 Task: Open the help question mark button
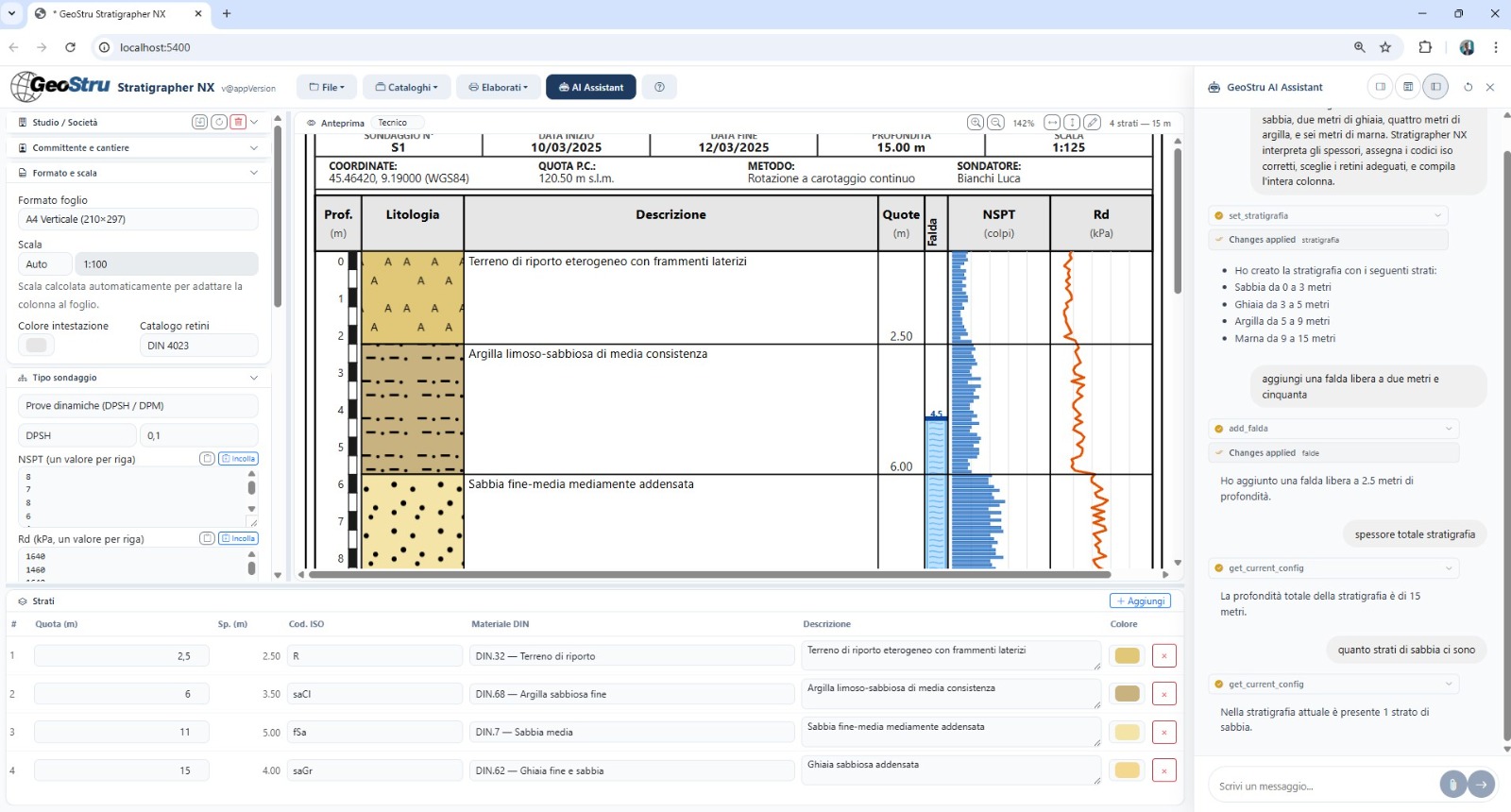[659, 87]
